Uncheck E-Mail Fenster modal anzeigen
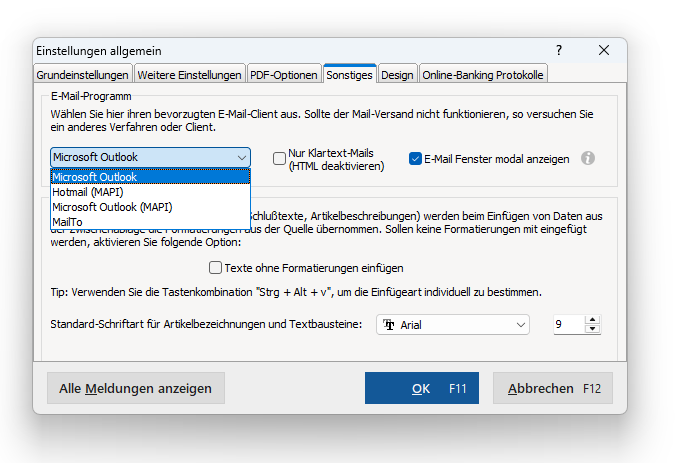This screenshot has width=676, height=463. point(416,158)
